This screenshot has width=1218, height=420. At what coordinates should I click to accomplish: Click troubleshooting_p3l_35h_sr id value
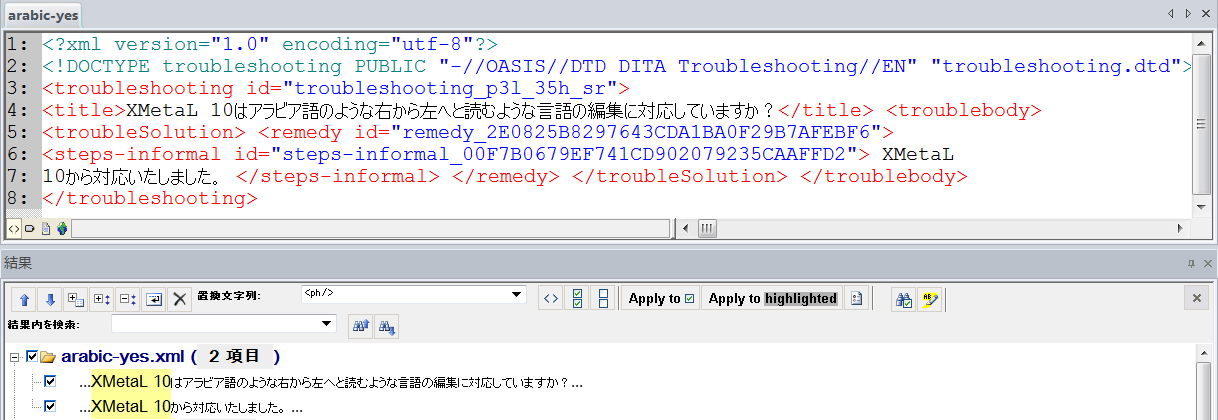(450, 88)
